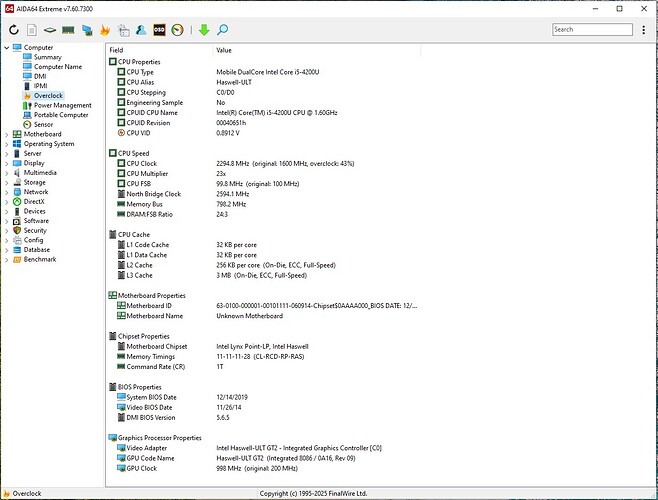
Task: Expand the Motherboard tree node
Action: (6, 134)
